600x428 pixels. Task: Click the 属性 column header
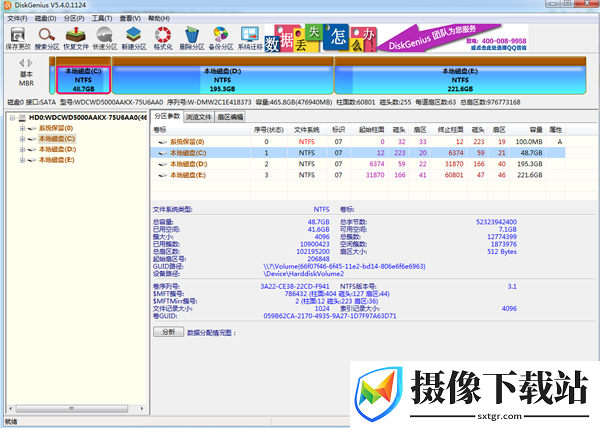[x=556, y=130]
